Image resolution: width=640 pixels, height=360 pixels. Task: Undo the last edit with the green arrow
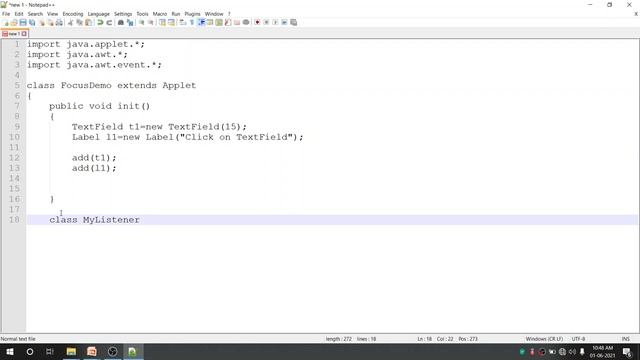(x=100, y=22)
